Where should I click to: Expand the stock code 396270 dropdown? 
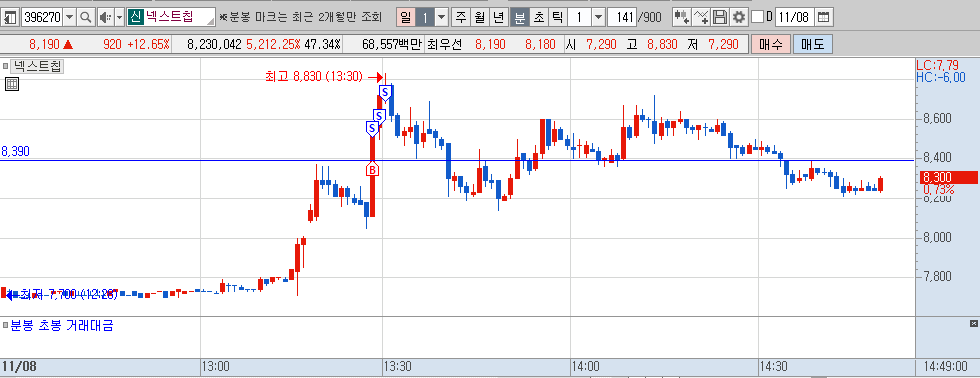pyautogui.click(x=69, y=17)
